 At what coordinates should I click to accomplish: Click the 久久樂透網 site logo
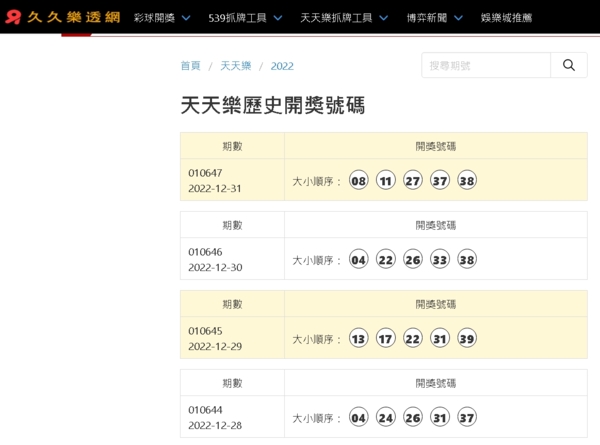pos(61,17)
